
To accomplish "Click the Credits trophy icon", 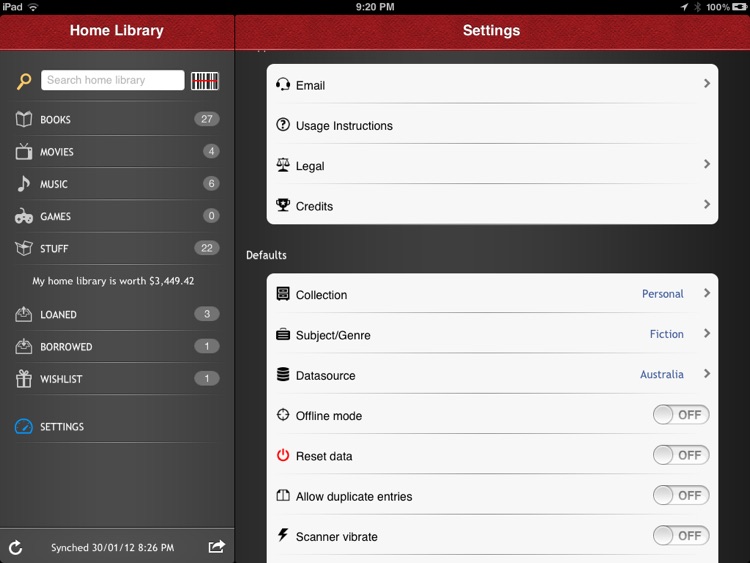I will [283, 205].
